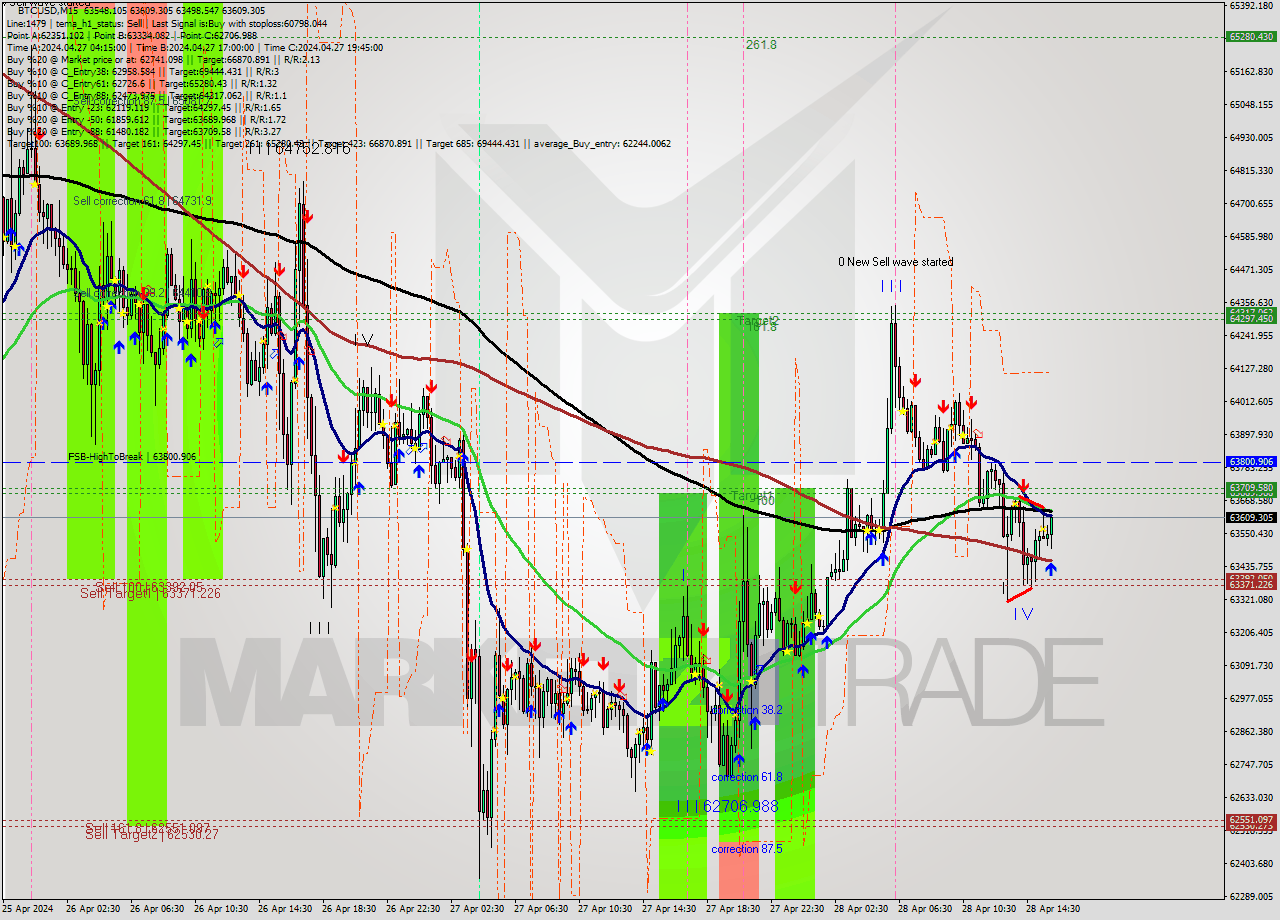Select the '26 Apr 06:30' time label
1280x920 pixels.
click(158, 909)
